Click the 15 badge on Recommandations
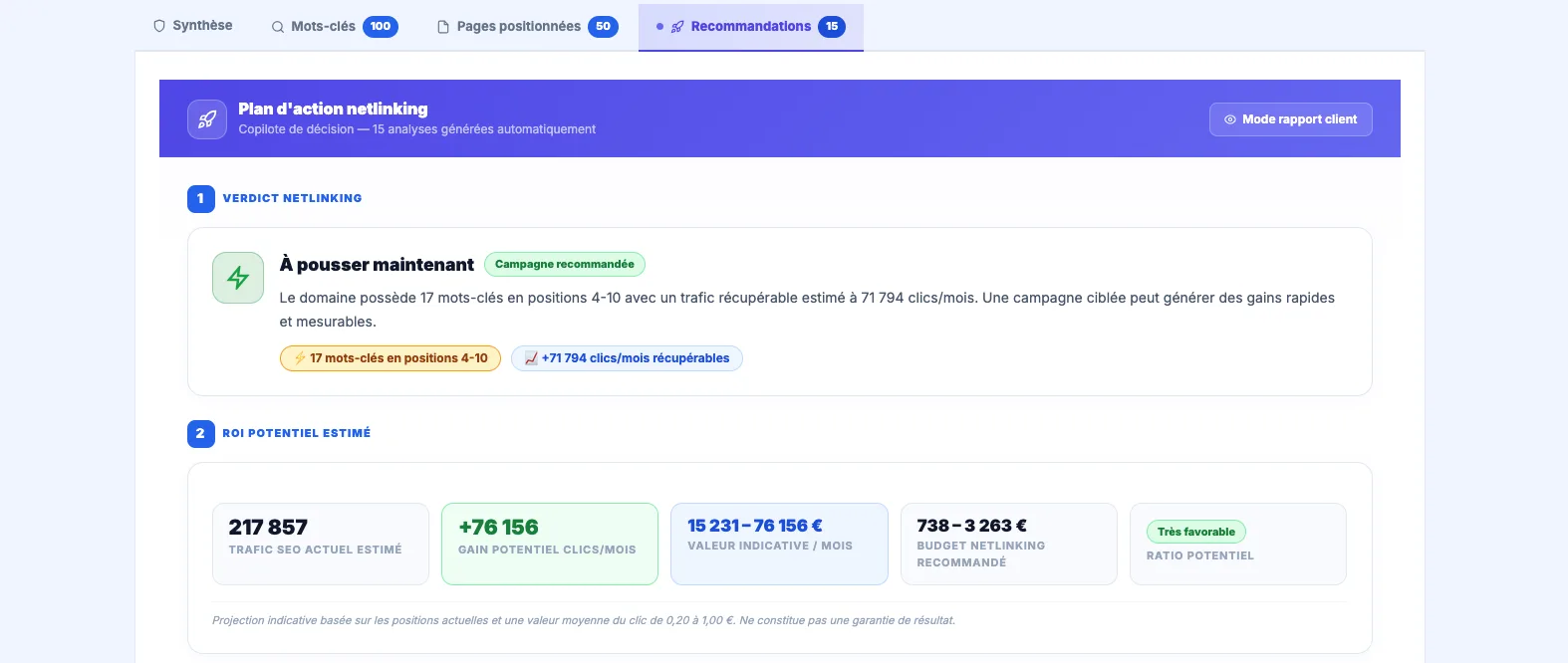 pyautogui.click(x=832, y=27)
